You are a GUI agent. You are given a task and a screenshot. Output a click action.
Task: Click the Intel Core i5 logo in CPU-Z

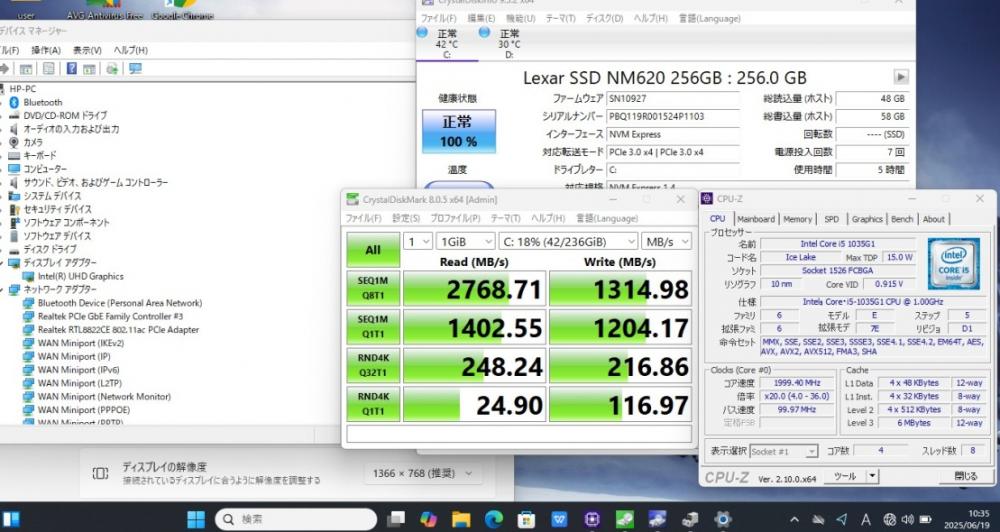pos(953,263)
